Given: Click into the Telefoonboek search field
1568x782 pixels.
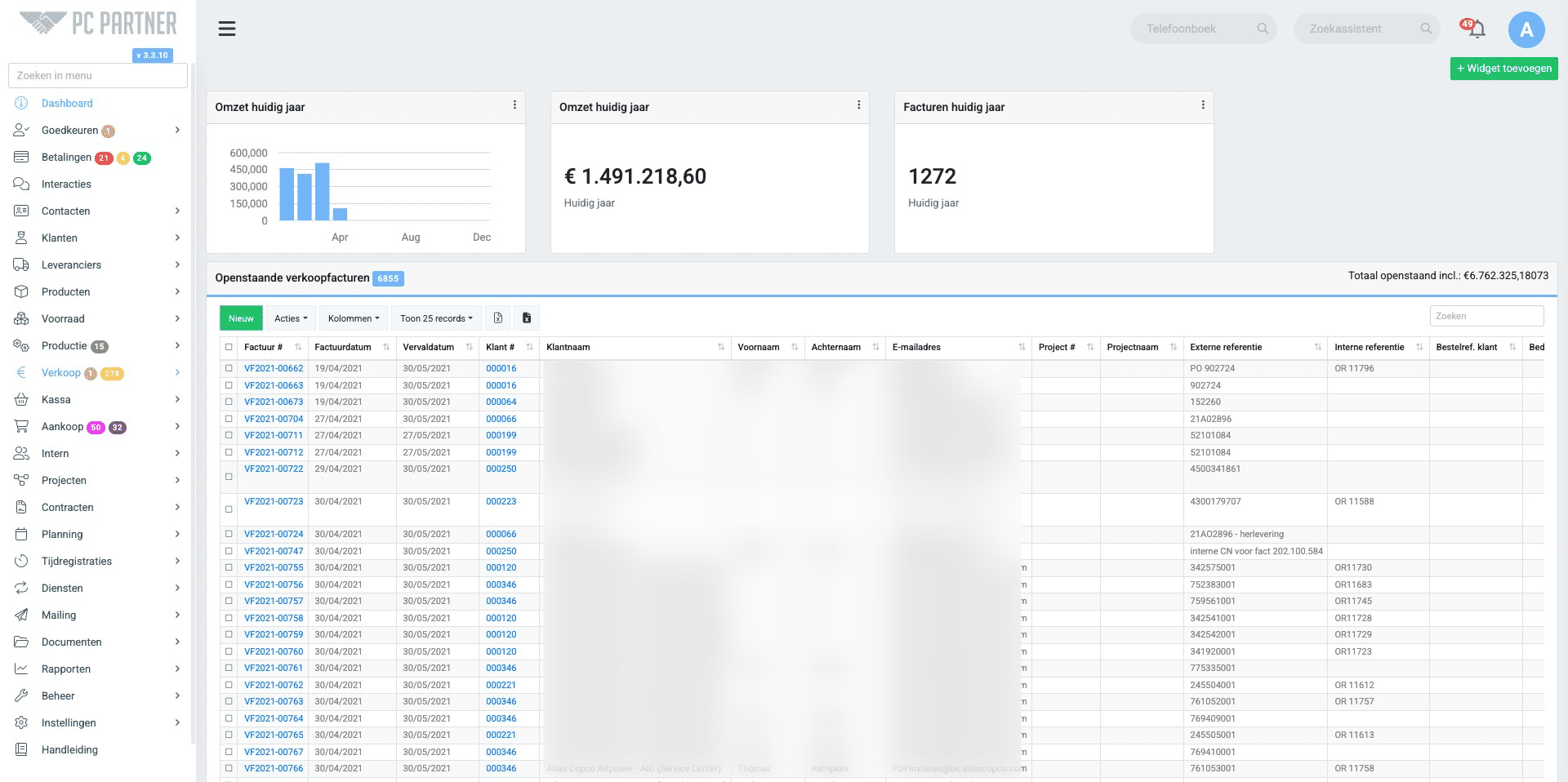Looking at the screenshot, I should (1203, 29).
